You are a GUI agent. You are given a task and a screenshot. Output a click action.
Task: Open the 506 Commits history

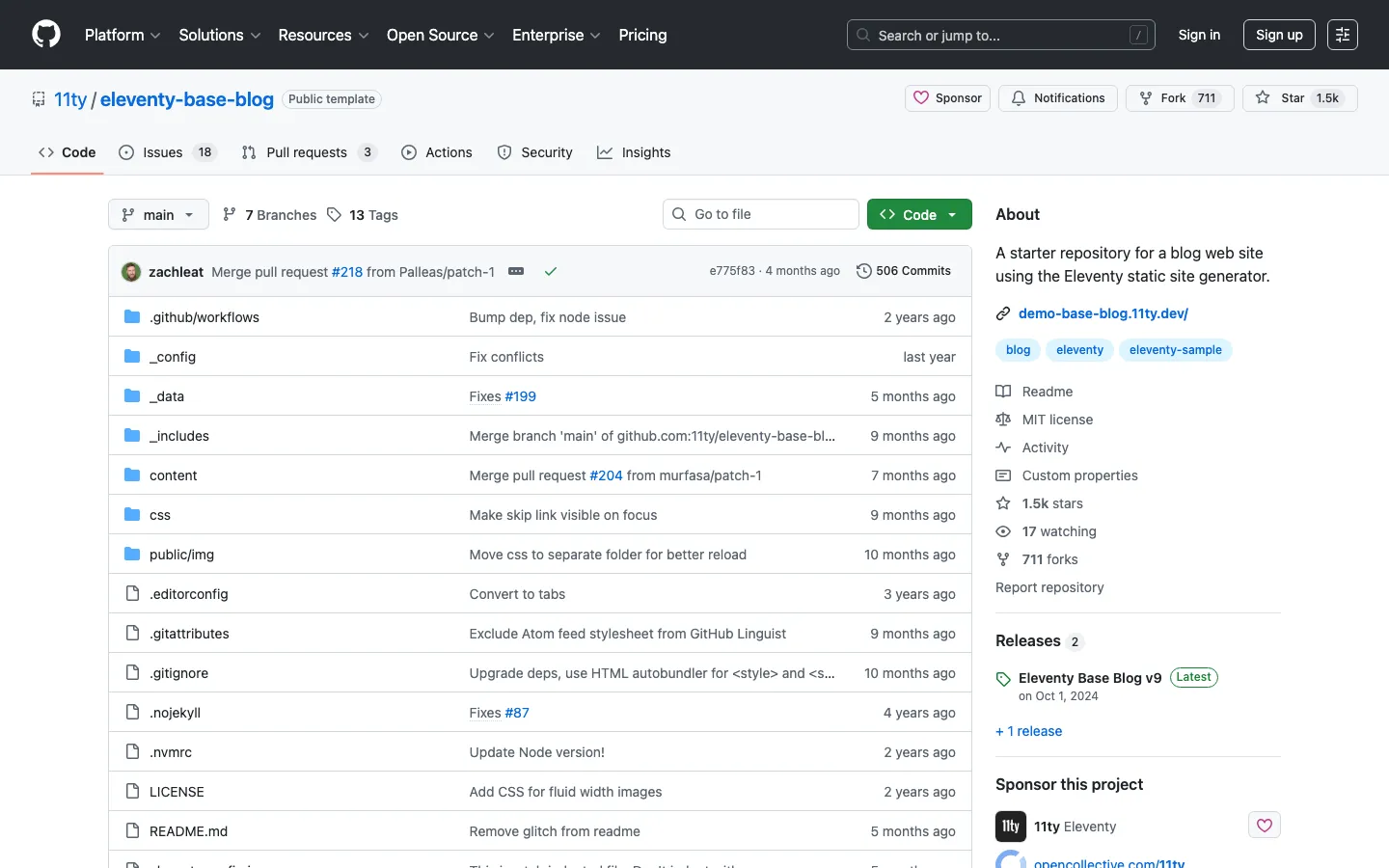904,271
